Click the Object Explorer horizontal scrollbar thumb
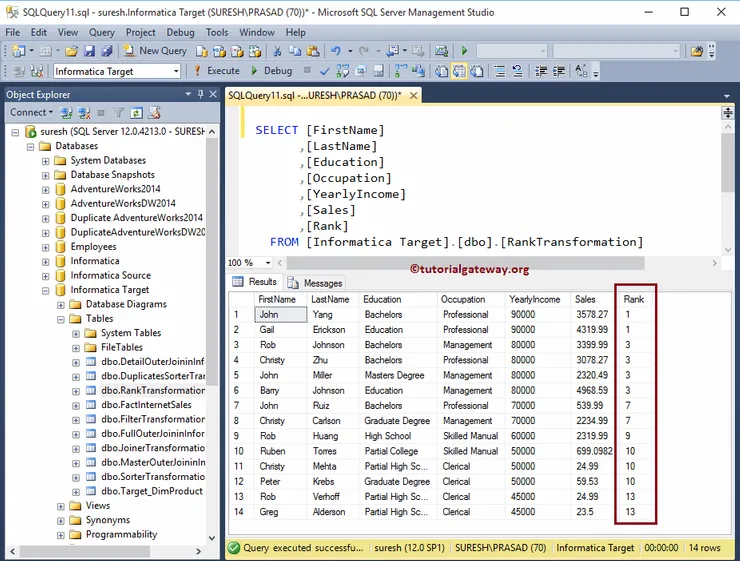 pos(85,551)
